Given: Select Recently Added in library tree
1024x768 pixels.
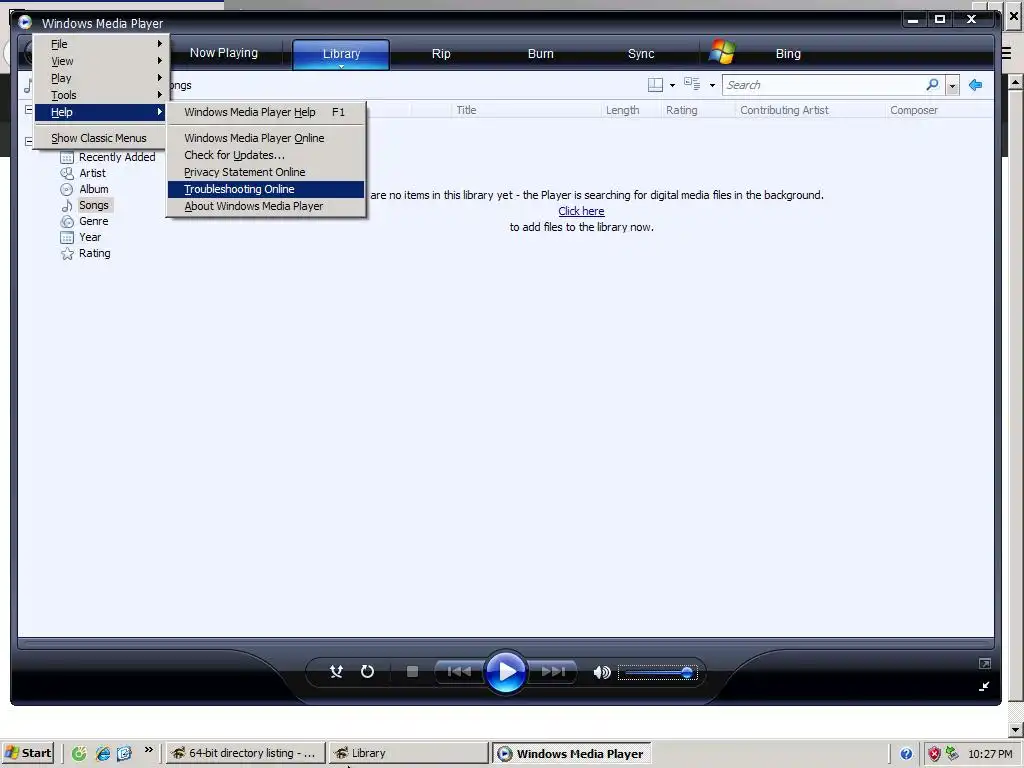Looking at the screenshot, I should click(x=117, y=157).
